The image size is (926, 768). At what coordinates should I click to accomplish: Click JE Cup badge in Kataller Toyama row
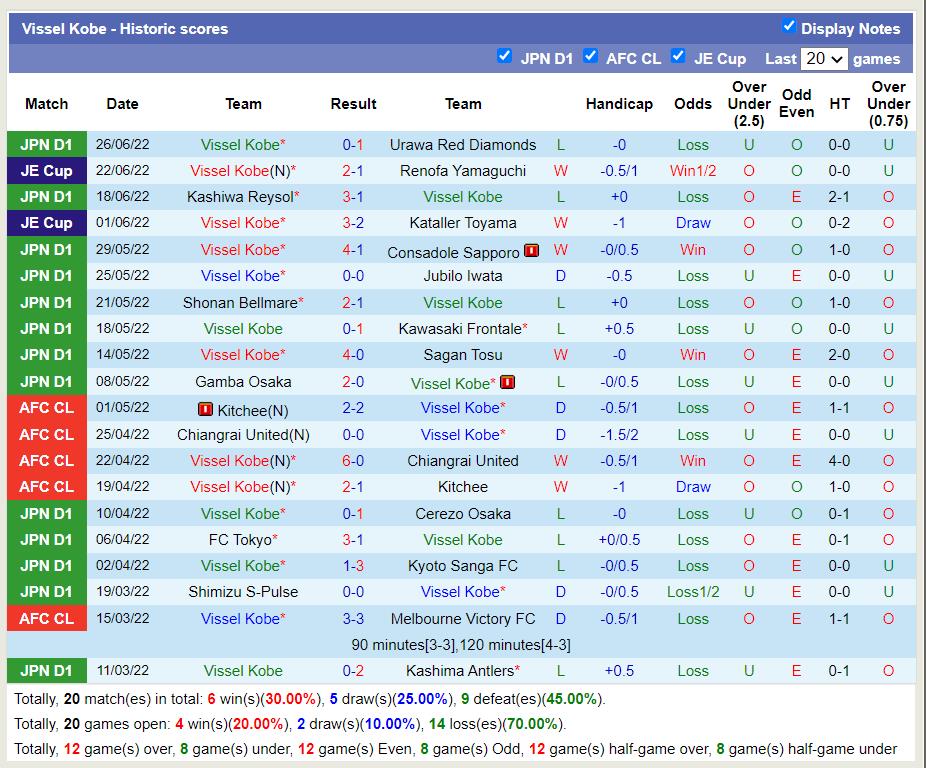[46, 224]
